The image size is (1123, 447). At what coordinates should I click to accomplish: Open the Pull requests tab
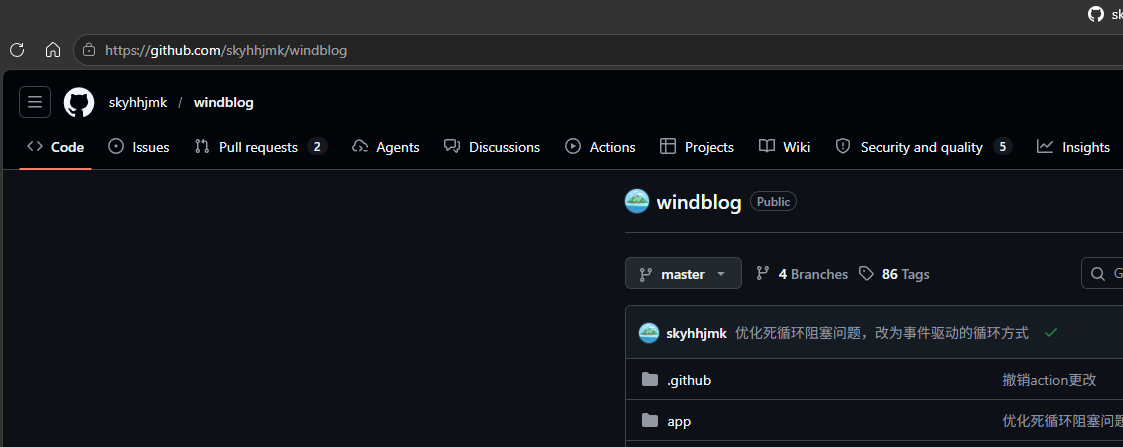click(x=260, y=147)
